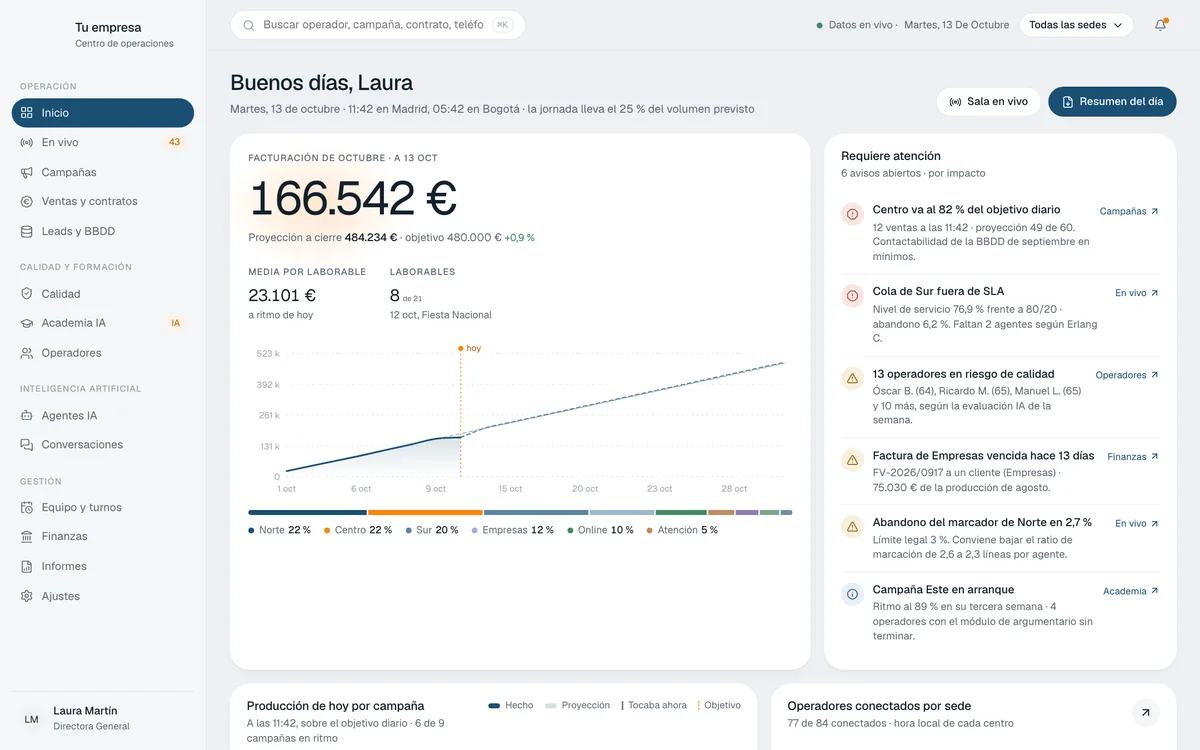The image size is (1200, 750).
Task: Click Producción de hoy por campaña heading
Action: pyautogui.click(x=336, y=706)
